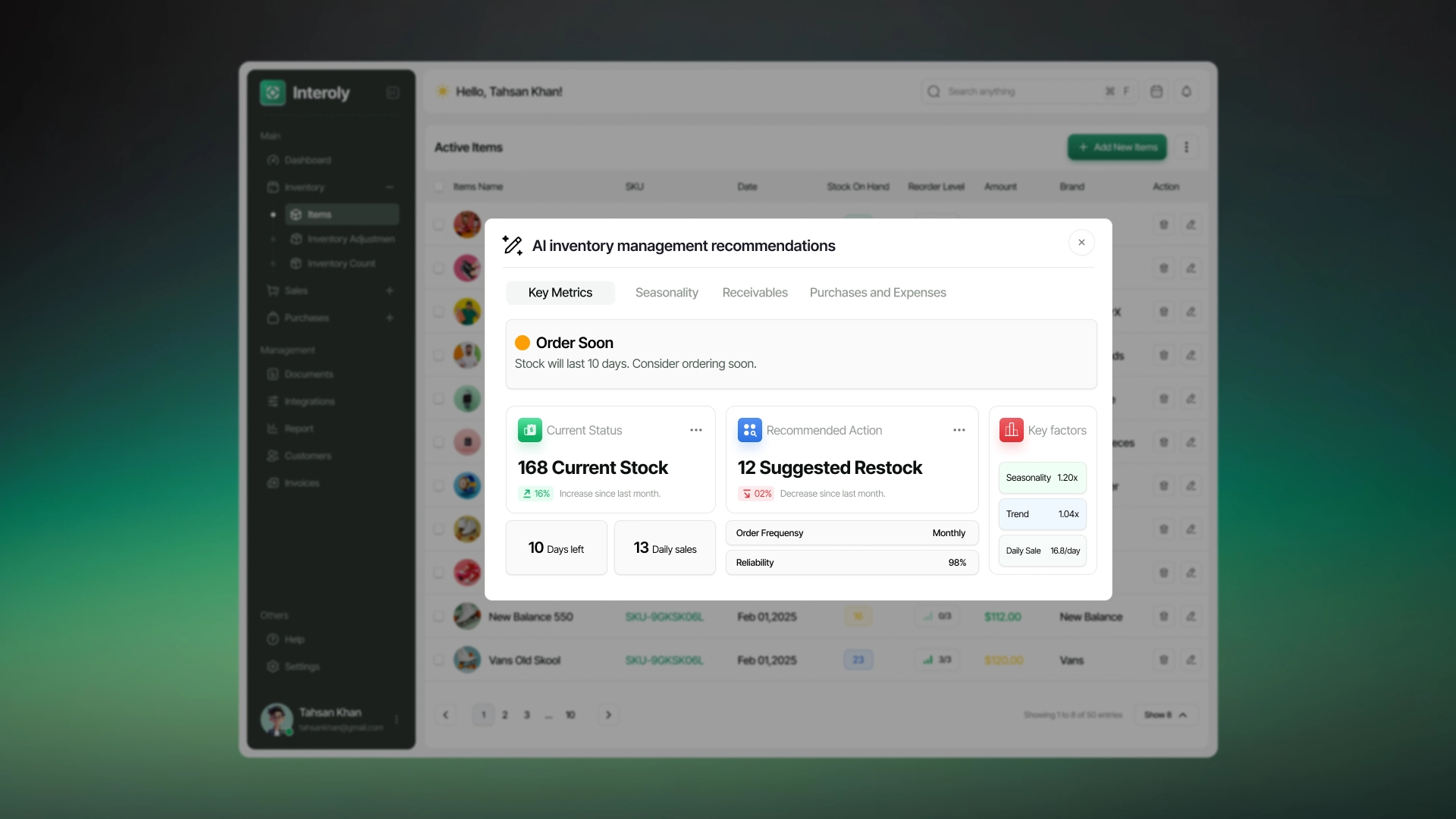
Task: Click delete icon for New Balance 550
Action: (1164, 617)
